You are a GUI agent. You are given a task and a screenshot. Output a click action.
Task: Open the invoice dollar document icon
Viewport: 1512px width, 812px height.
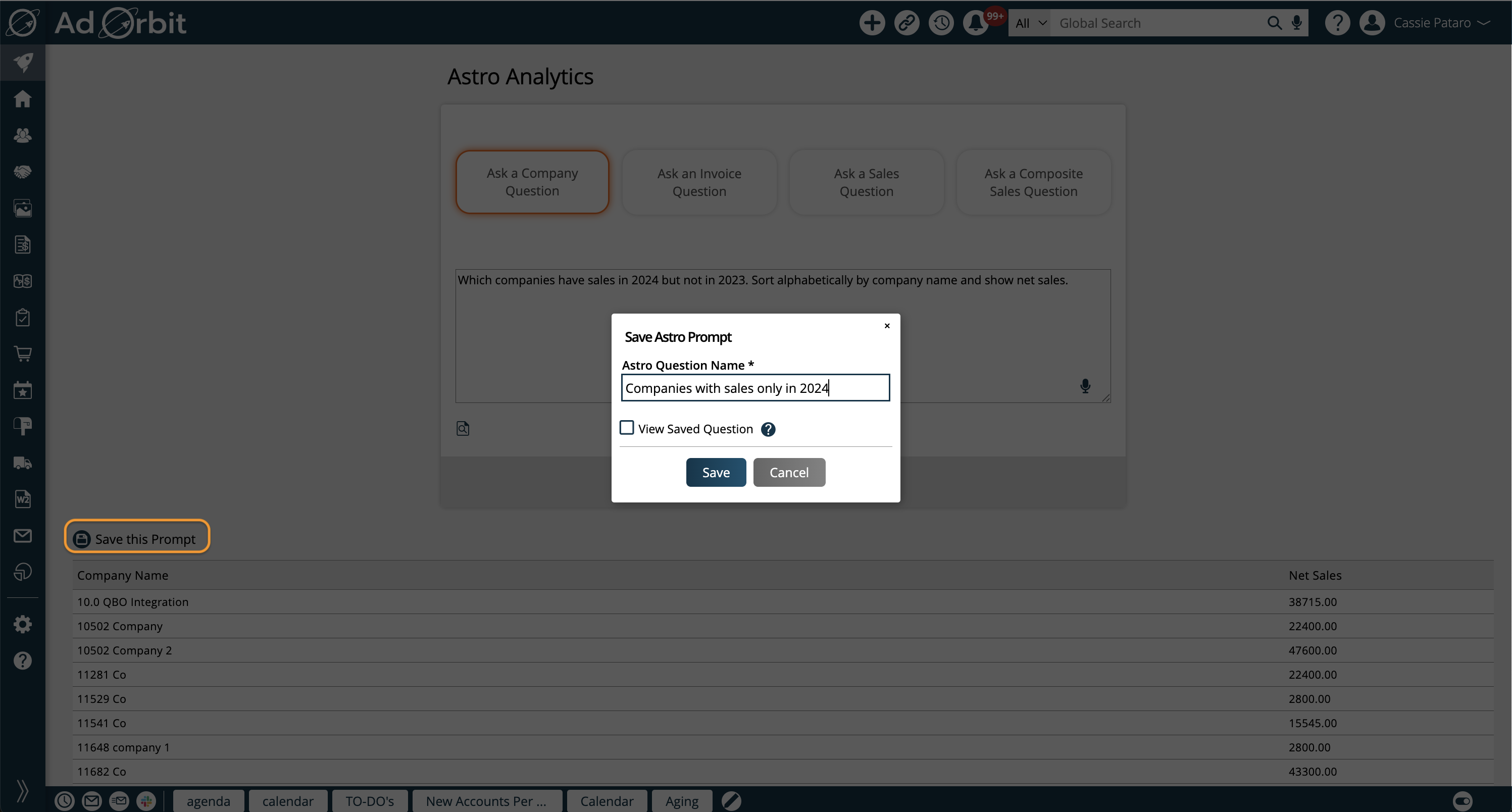(22, 244)
